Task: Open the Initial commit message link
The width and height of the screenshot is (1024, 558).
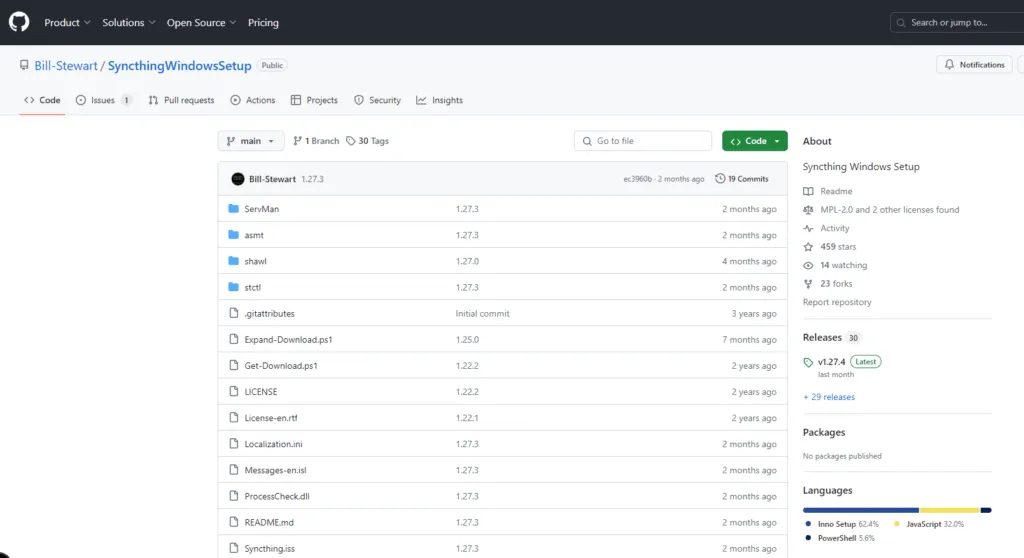Action: [x=482, y=314]
